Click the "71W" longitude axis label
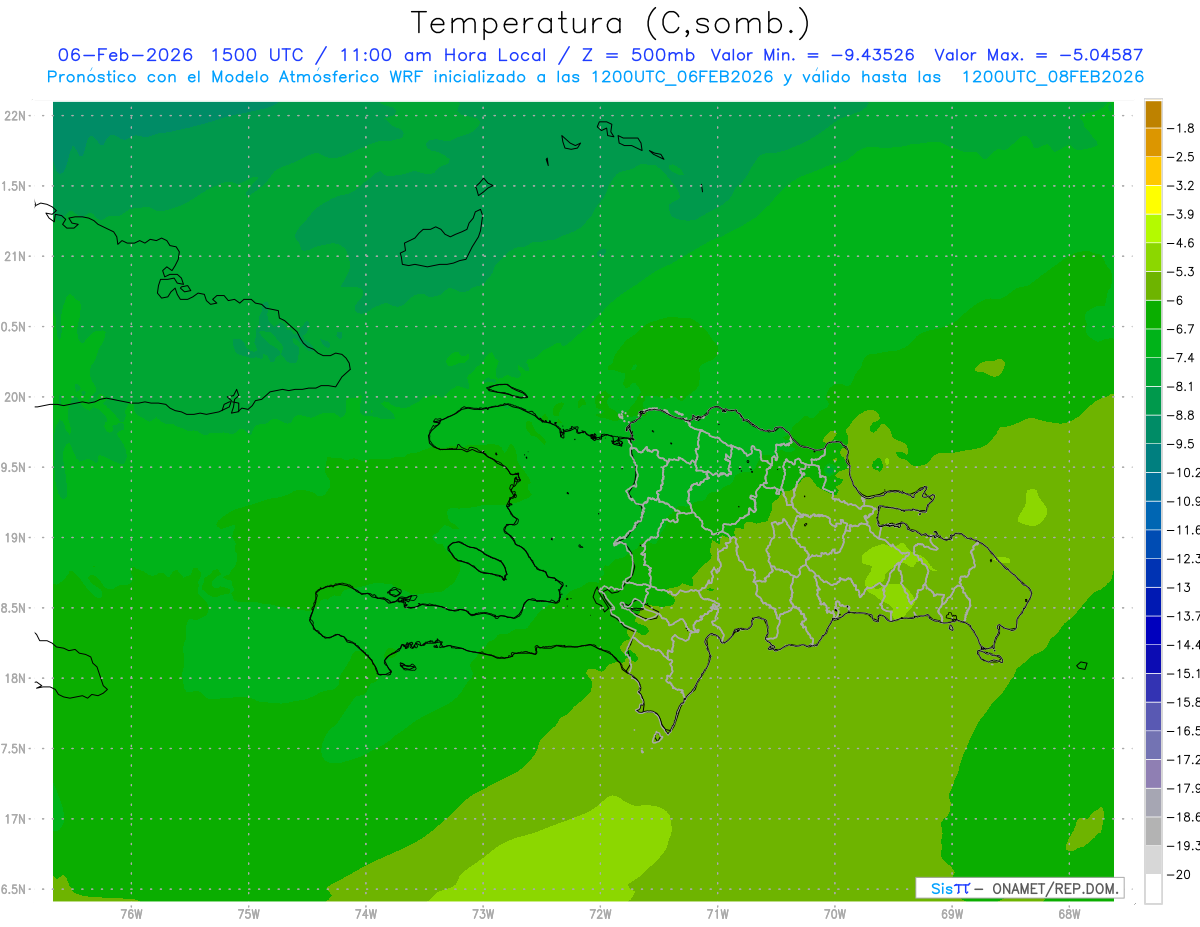The height and width of the screenshot is (927, 1200). pyautogui.click(x=717, y=913)
